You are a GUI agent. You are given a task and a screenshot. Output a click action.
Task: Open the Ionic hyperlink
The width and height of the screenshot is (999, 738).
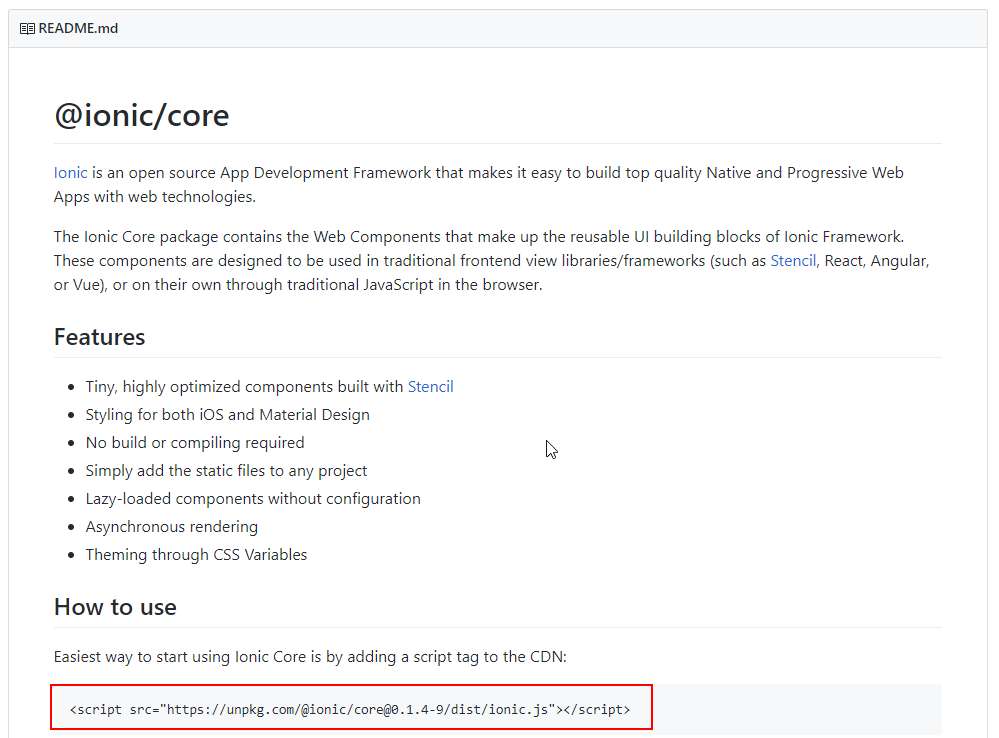click(x=70, y=172)
